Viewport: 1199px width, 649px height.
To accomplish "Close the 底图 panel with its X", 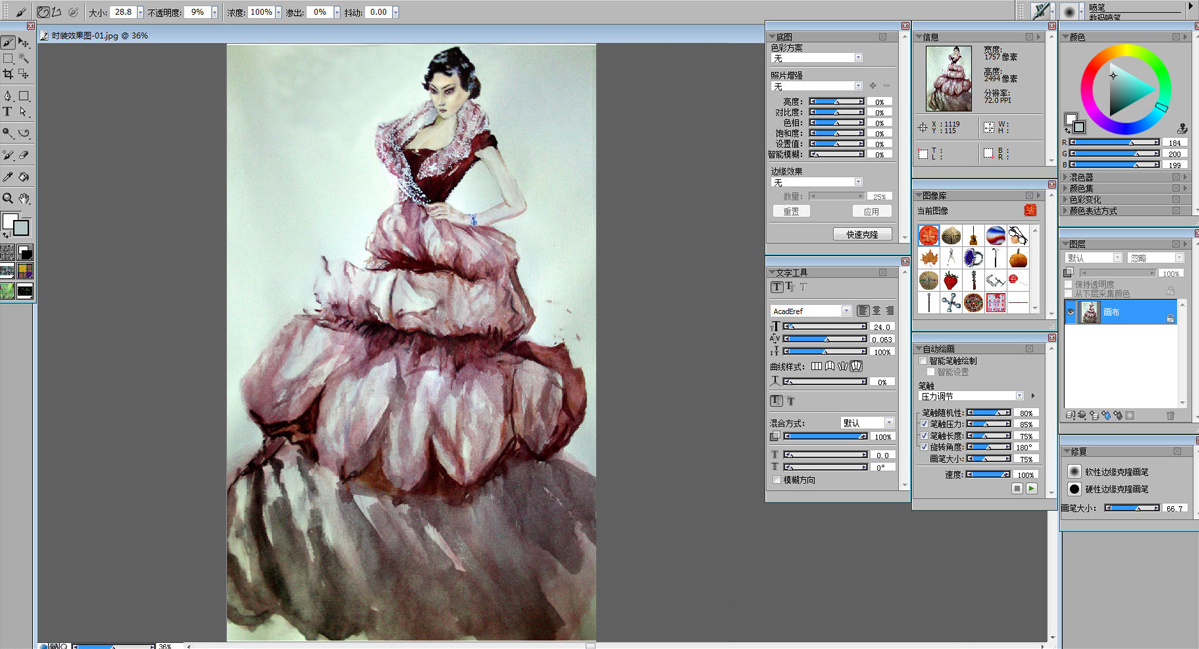I will [x=882, y=37].
